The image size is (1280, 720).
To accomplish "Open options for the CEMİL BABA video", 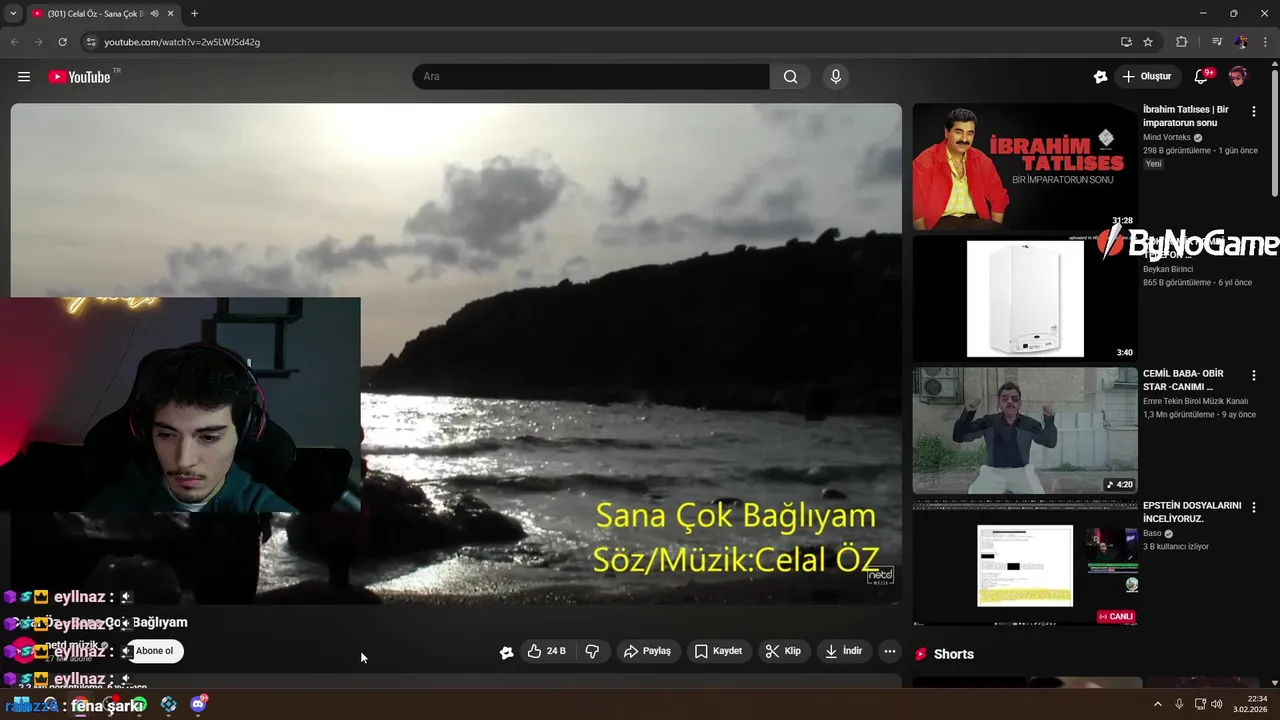I will point(1253,375).
